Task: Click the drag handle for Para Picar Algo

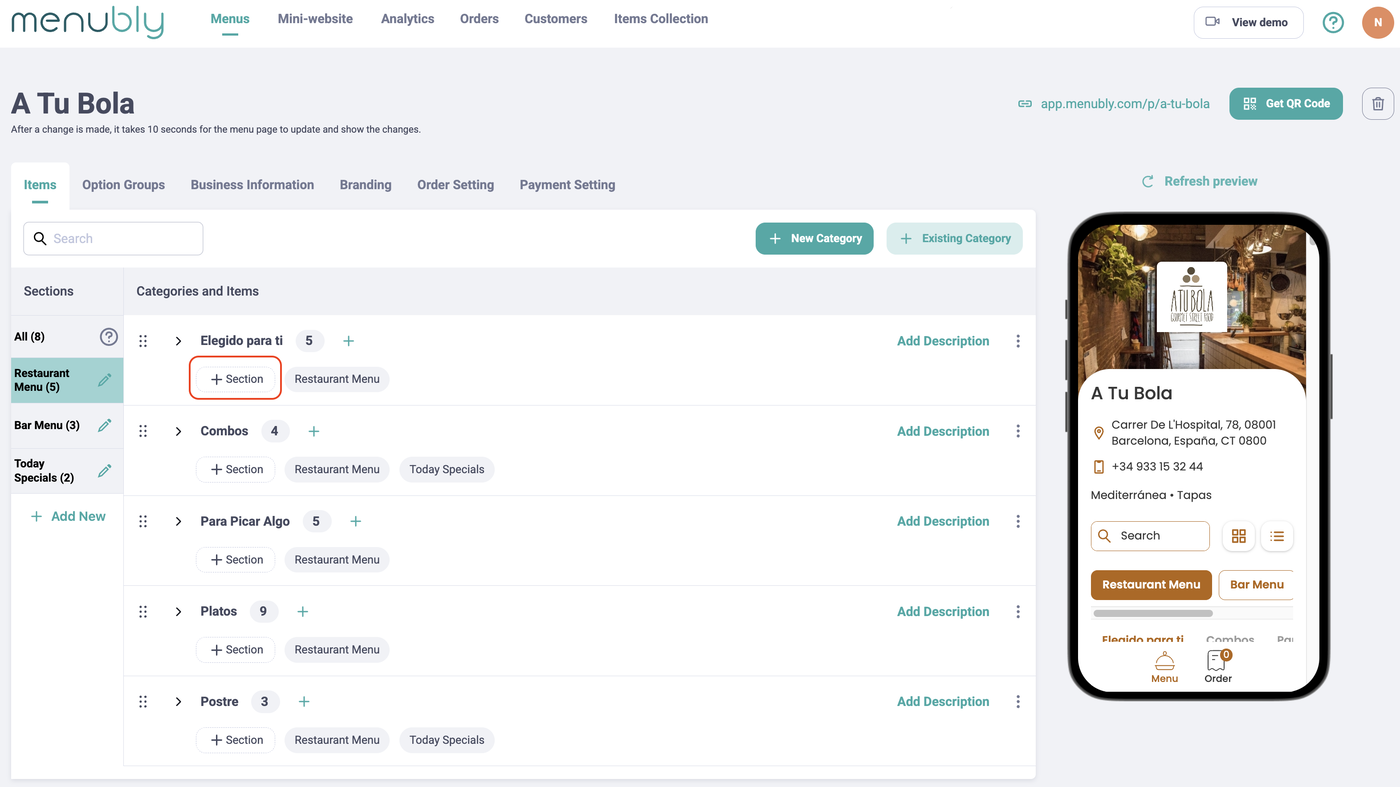Action: point(143,521)
